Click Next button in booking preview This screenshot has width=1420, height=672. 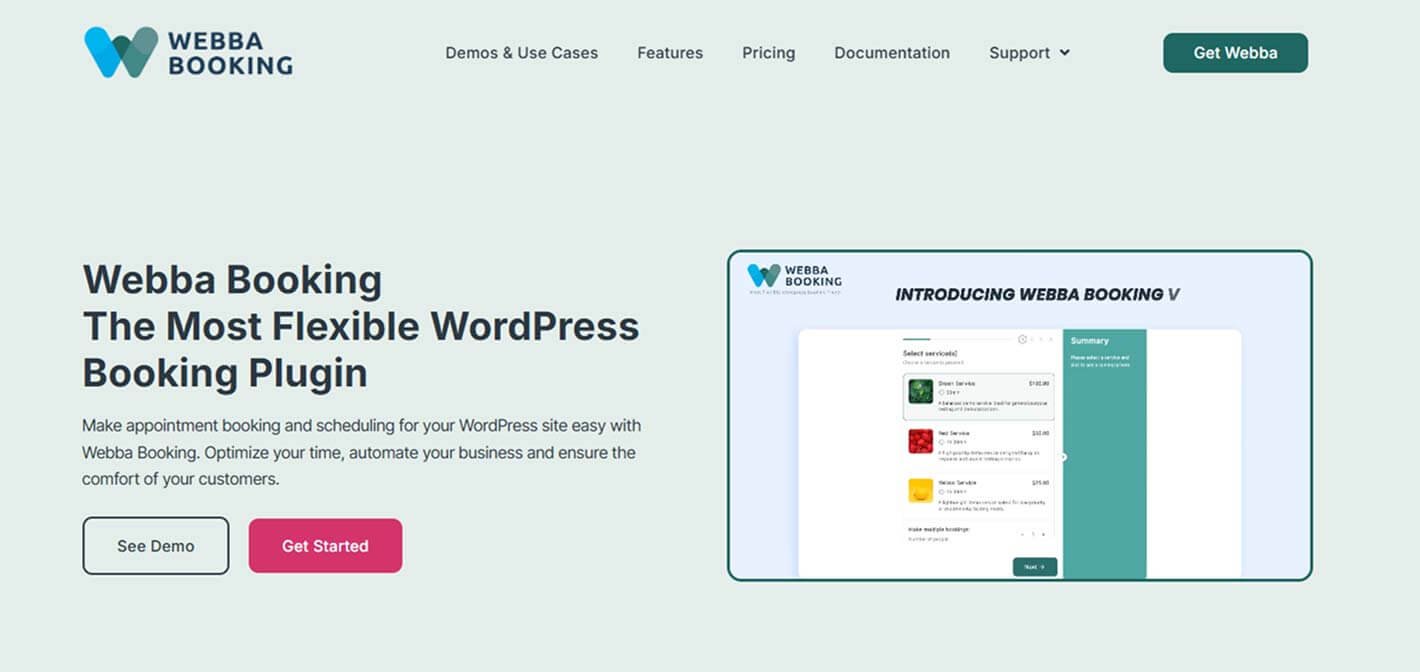(x=1034, y=567)
